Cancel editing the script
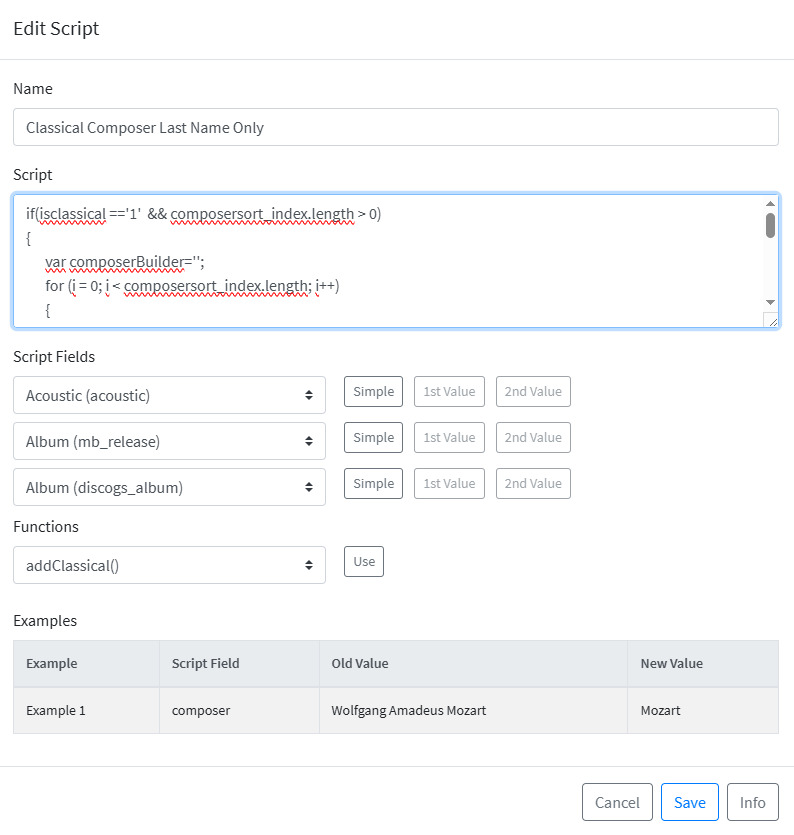The height and width of the screenshot is (835, 794). [617, 802]
